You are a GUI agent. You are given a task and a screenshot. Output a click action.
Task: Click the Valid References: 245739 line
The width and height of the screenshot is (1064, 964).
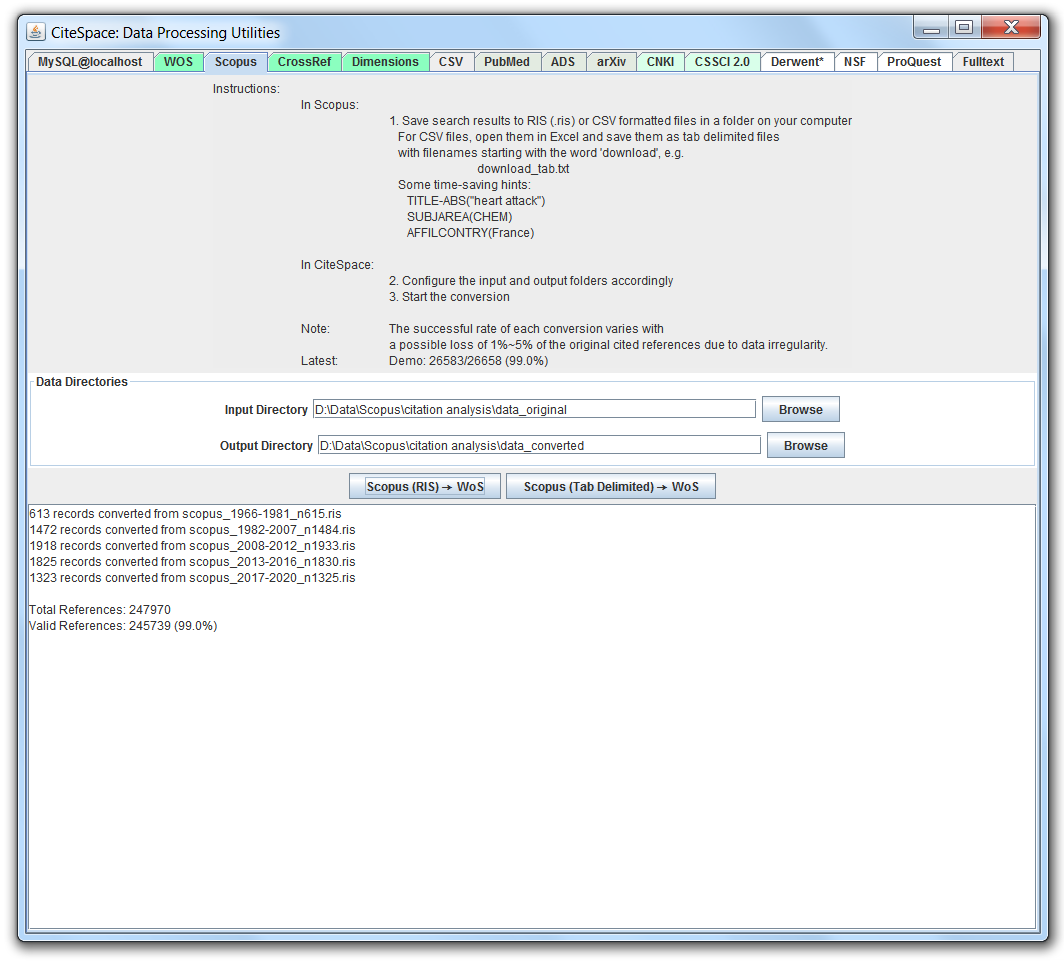[123, 625]
